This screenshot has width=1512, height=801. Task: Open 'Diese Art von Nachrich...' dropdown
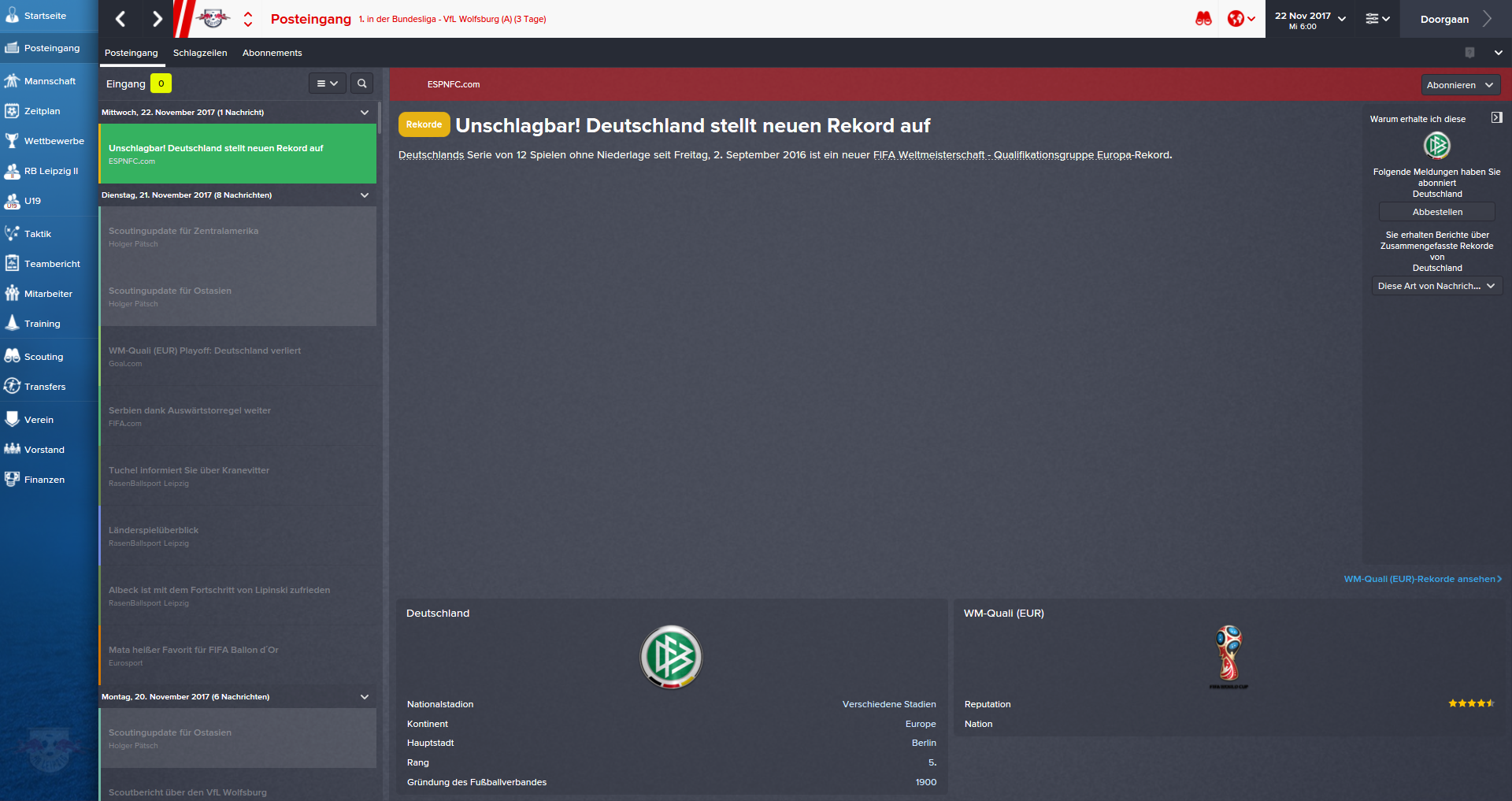point(1437,286)
